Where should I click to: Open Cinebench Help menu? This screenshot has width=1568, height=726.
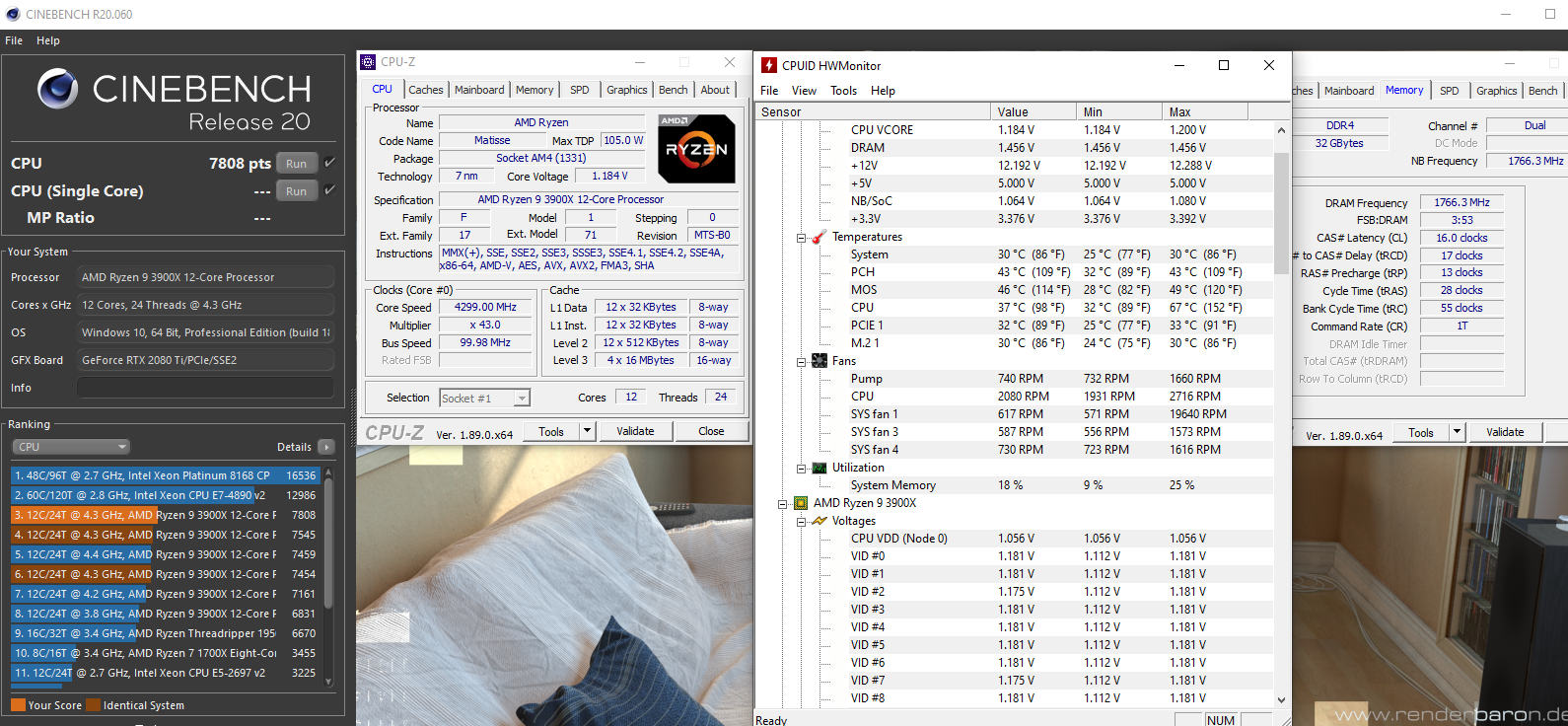point(48,40)
